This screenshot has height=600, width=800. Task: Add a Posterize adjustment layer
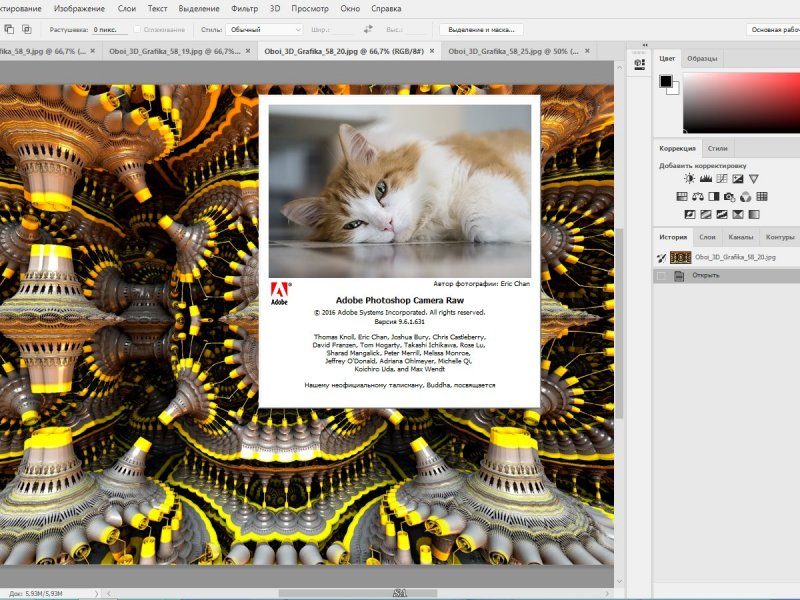pyautogui.click(x=706, y=214)
